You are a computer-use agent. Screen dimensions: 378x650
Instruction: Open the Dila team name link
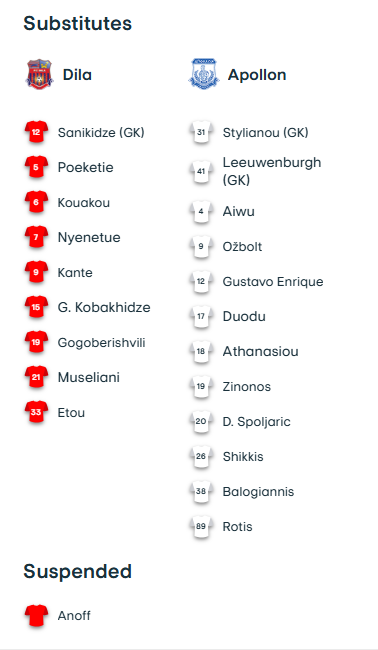point(77,75)
